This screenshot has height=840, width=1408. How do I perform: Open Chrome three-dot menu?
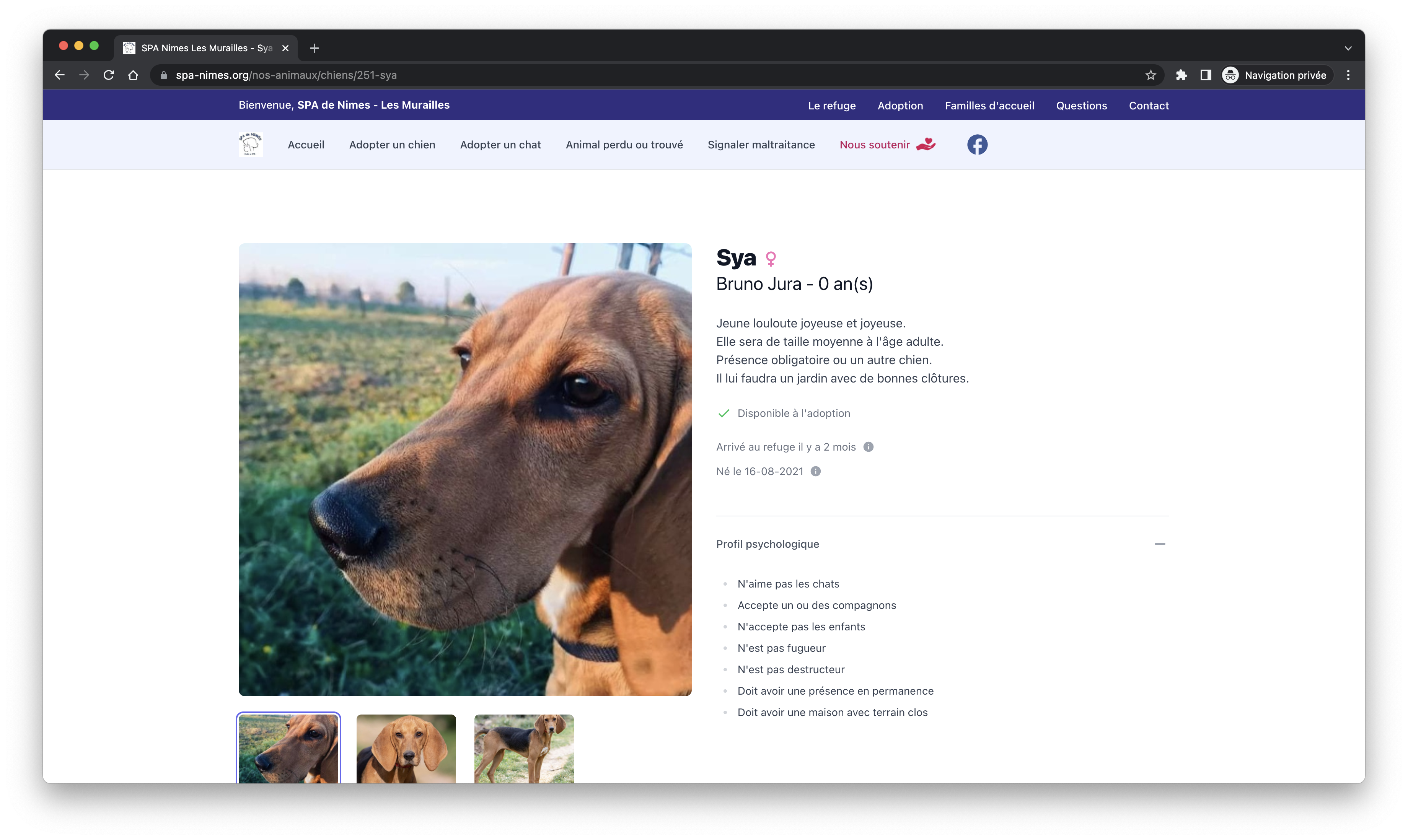(x=1348, y=75)
